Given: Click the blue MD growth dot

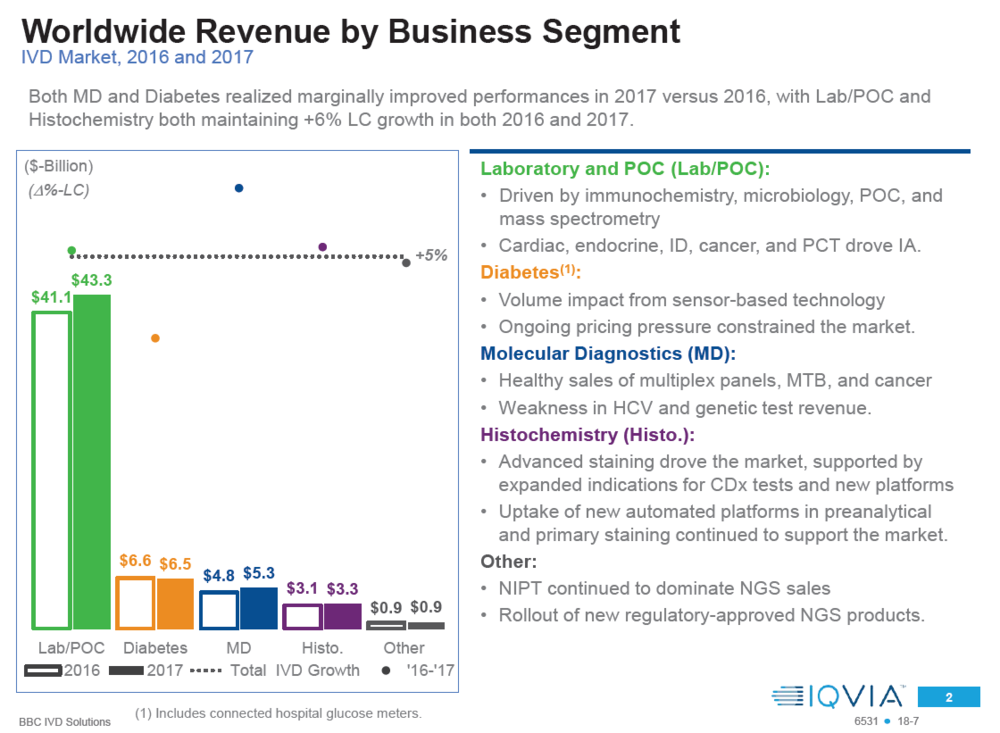Looking at the screenshot, I should click(239, 188).
